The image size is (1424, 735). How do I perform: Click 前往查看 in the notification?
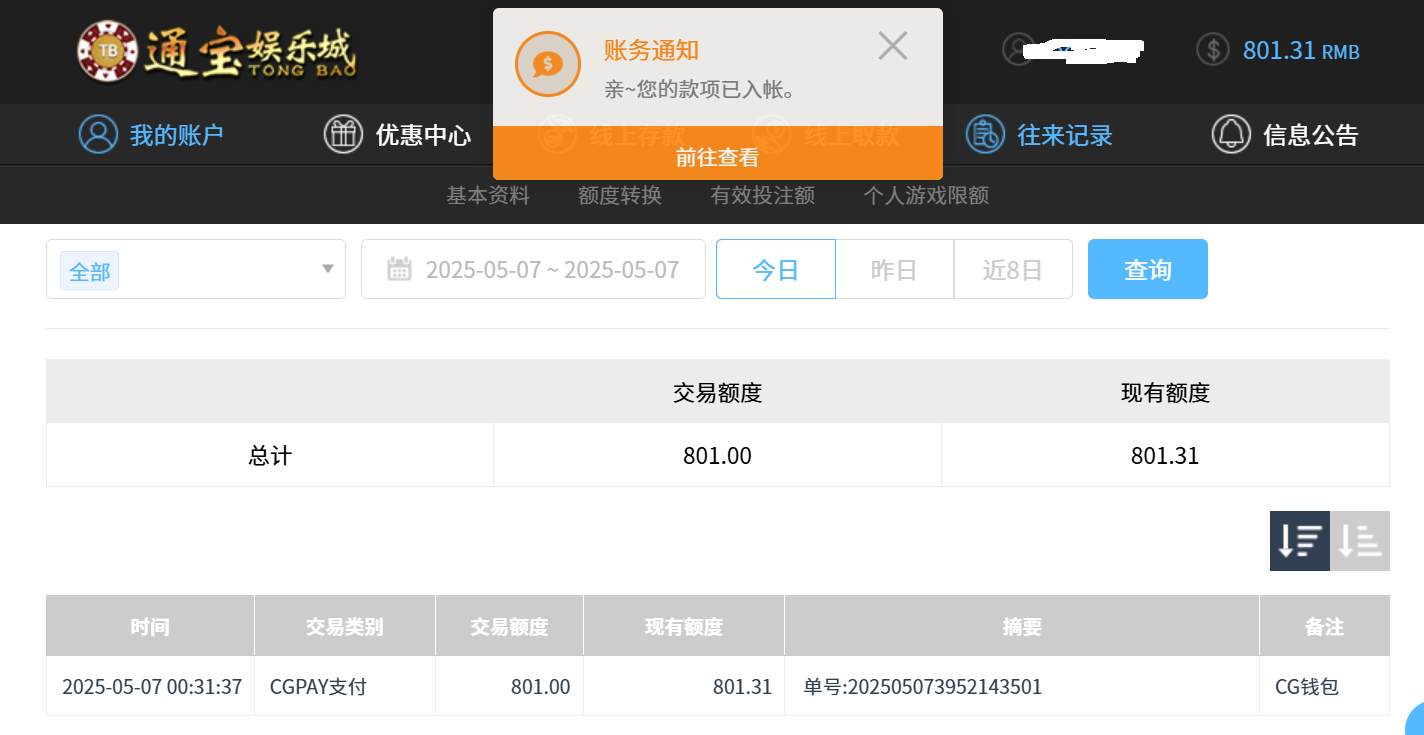coord(717,160)
